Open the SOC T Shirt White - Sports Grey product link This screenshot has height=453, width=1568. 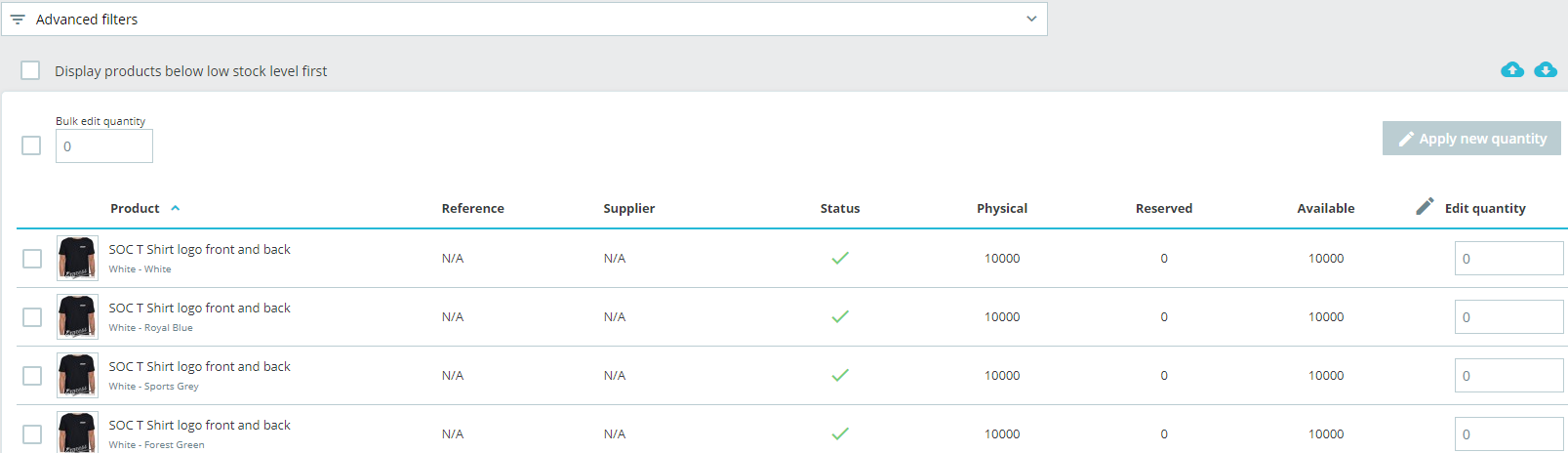pos(199,367)
